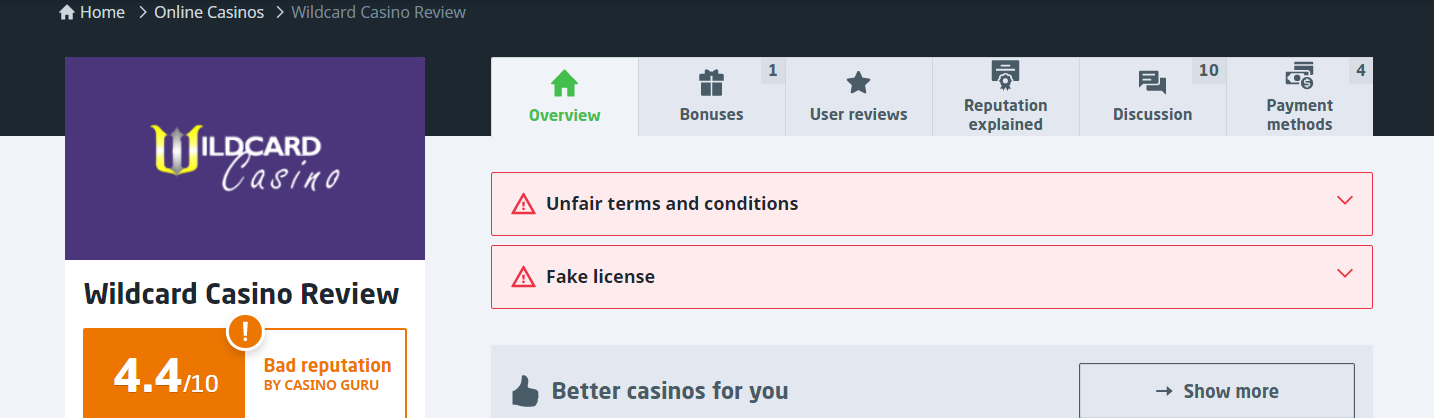The width and height of the screenshot is (1434, 418).
Task: Click the Home house icon in breadcrumb
Action: click(67, 13)
